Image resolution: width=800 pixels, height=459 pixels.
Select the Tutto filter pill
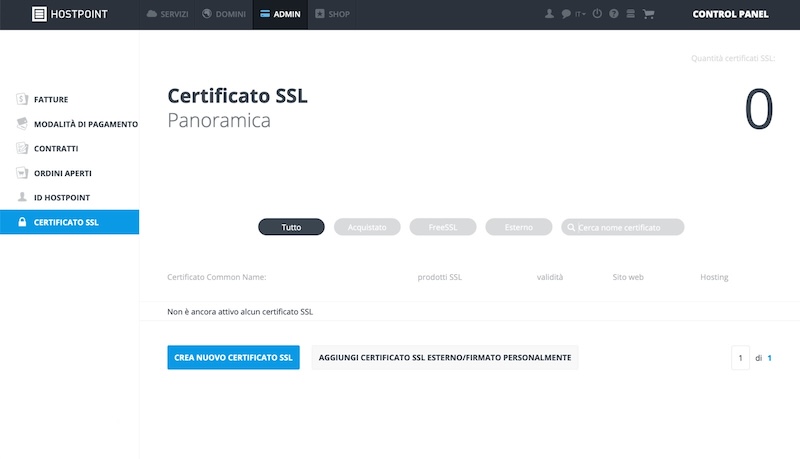pyautogui.click(x=291, y=227)
